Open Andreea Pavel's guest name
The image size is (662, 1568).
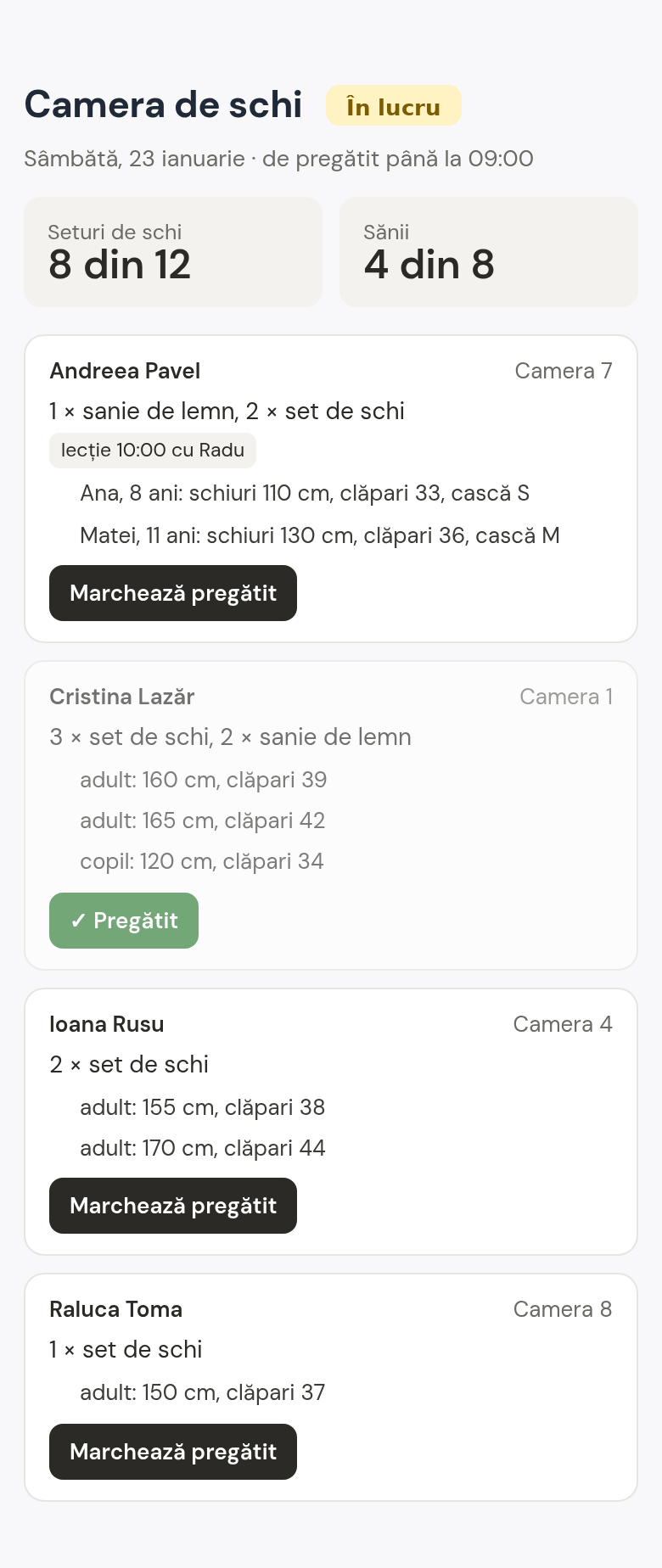125,371
